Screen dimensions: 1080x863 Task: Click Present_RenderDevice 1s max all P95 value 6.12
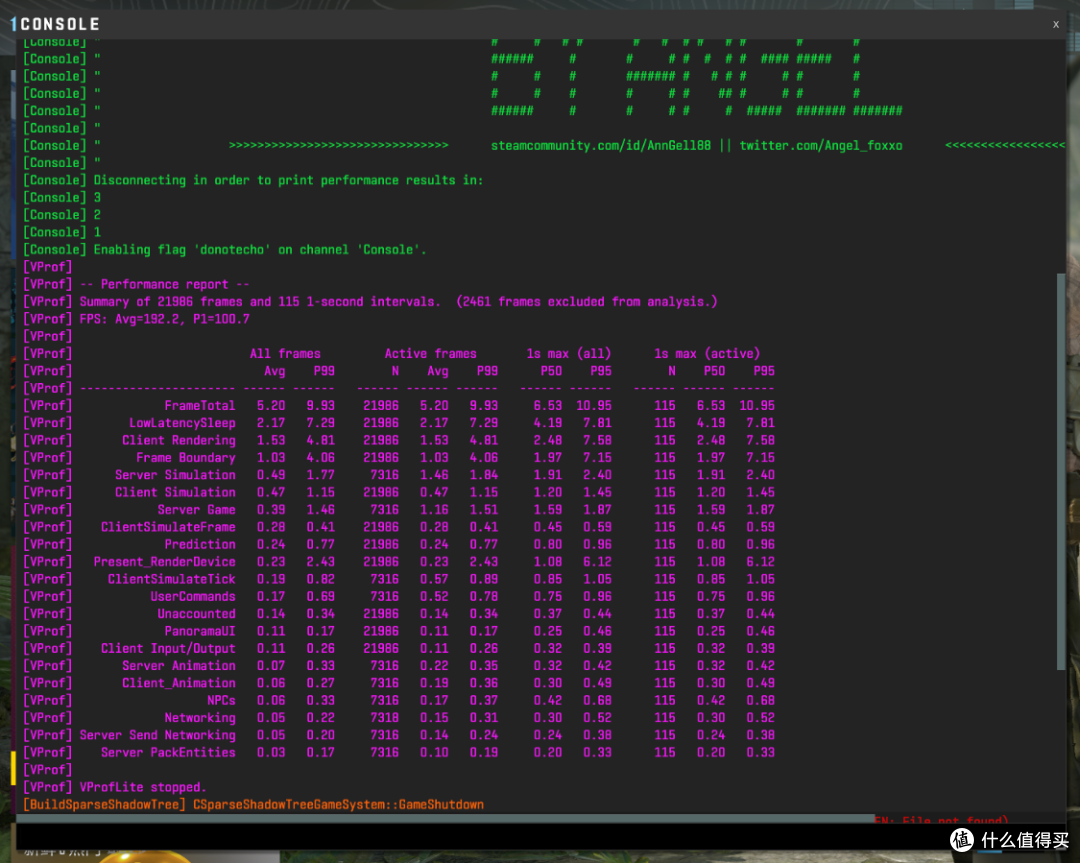(x=596, y=561)
